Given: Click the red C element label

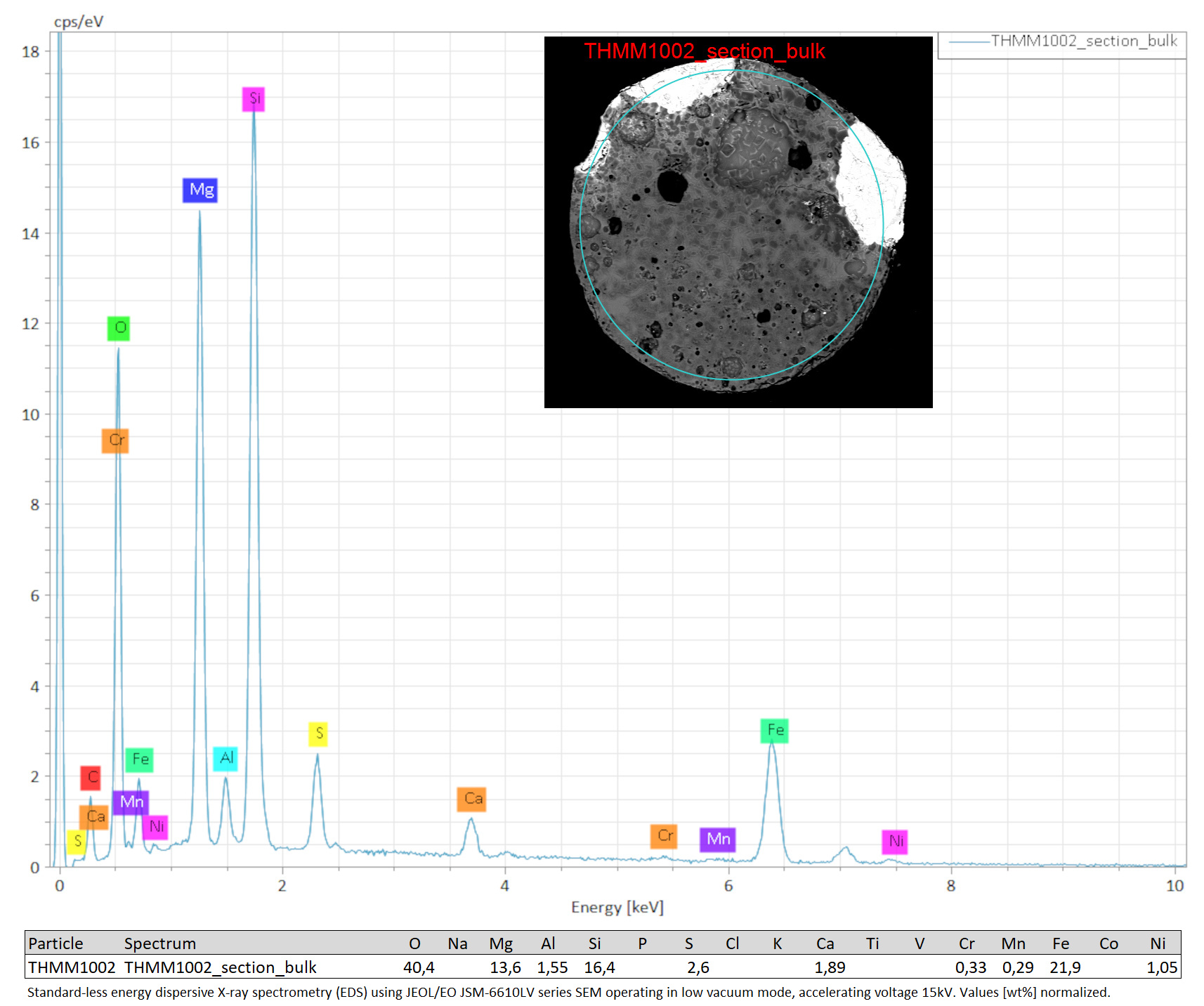Looking at the screenshot, I should click(91, 778).
